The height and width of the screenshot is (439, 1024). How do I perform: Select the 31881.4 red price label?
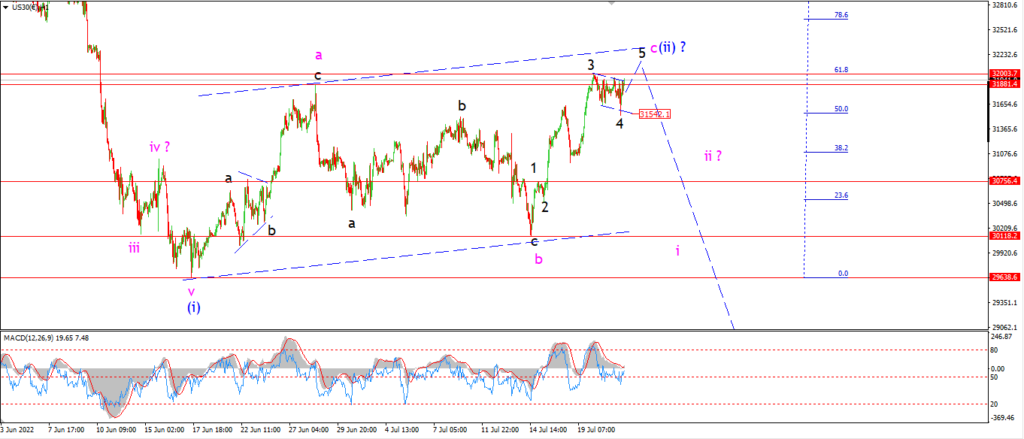click(1005, 84)
